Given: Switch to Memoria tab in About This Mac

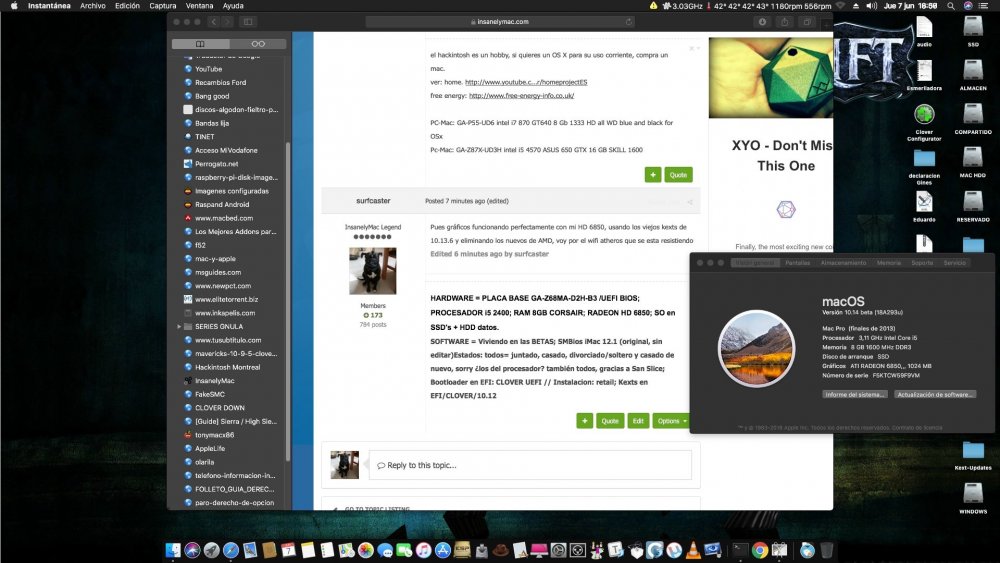Looking at the screenshot, I should pos(888,263).
